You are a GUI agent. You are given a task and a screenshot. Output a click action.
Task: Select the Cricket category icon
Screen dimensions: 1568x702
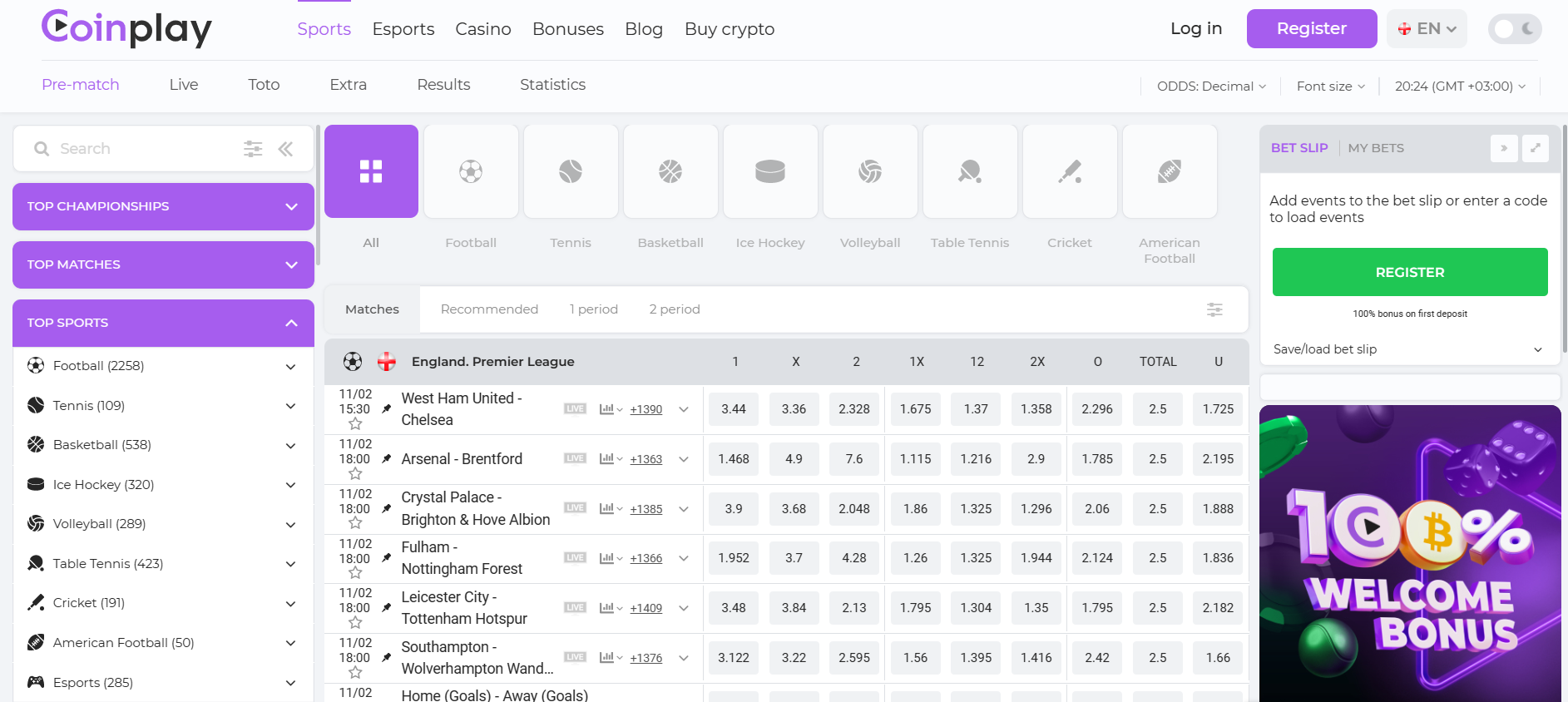coord(1070,171)
